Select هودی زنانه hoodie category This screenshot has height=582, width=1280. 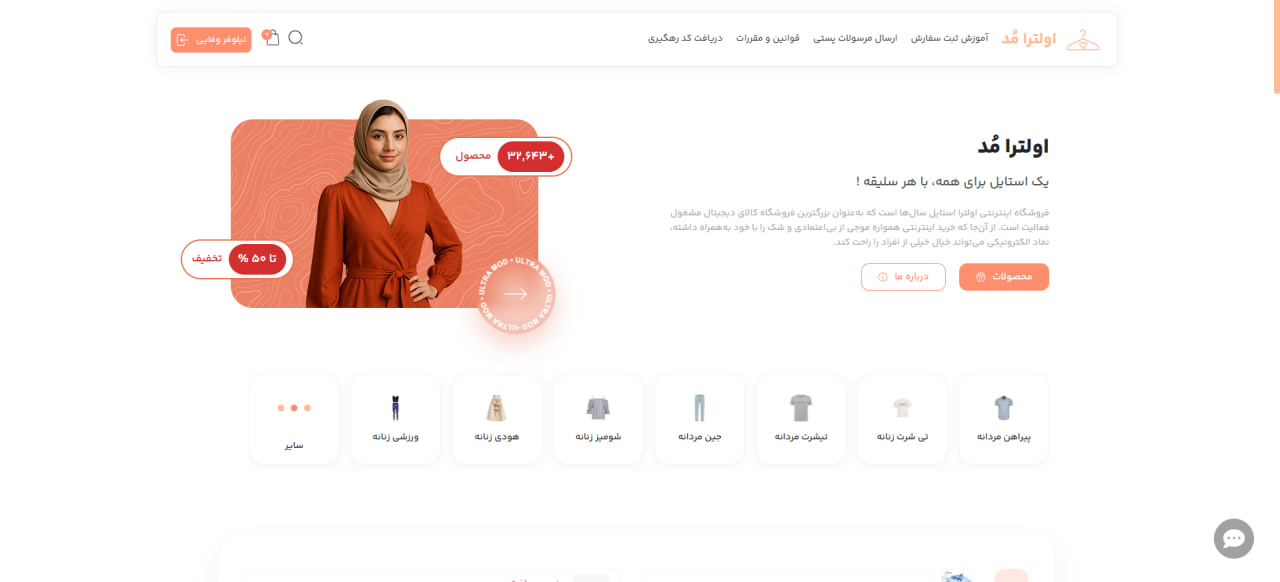497,419
